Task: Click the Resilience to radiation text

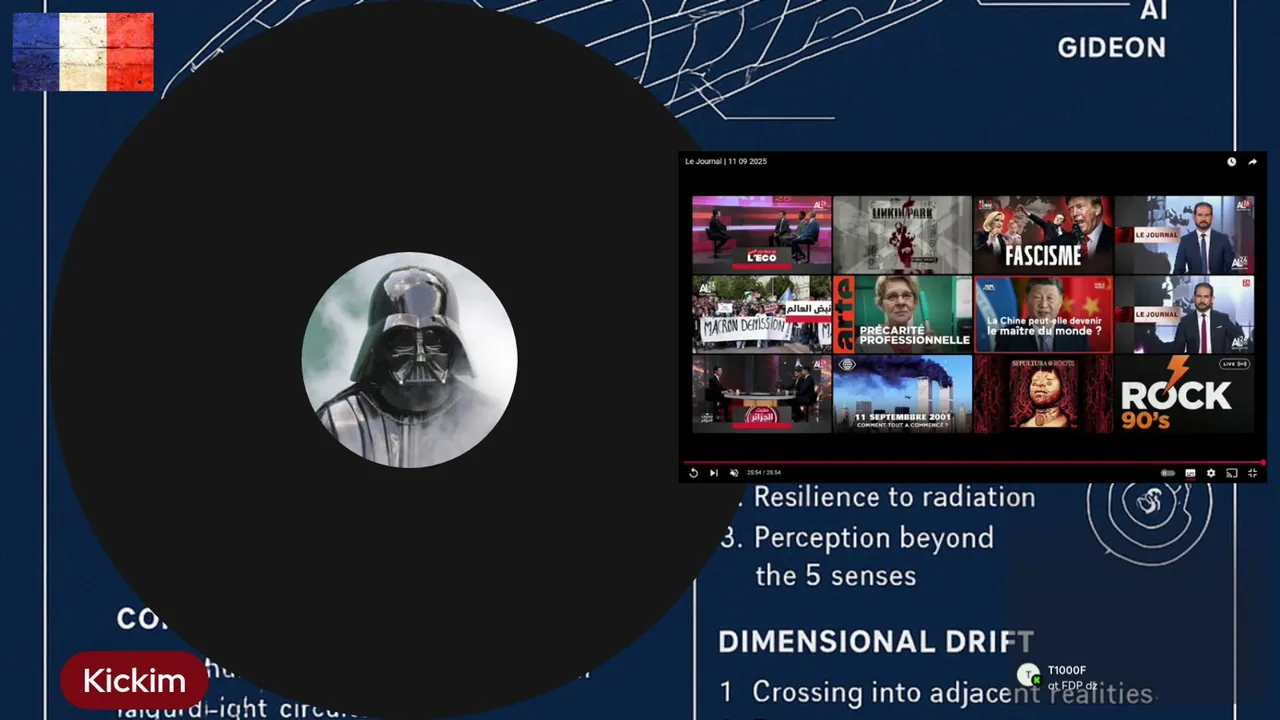Action: pos(894,497)
